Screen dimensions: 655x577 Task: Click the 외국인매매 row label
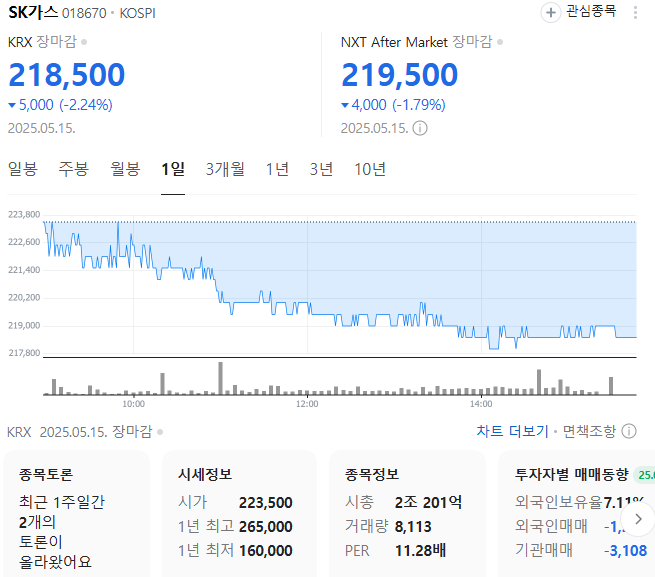551,526
